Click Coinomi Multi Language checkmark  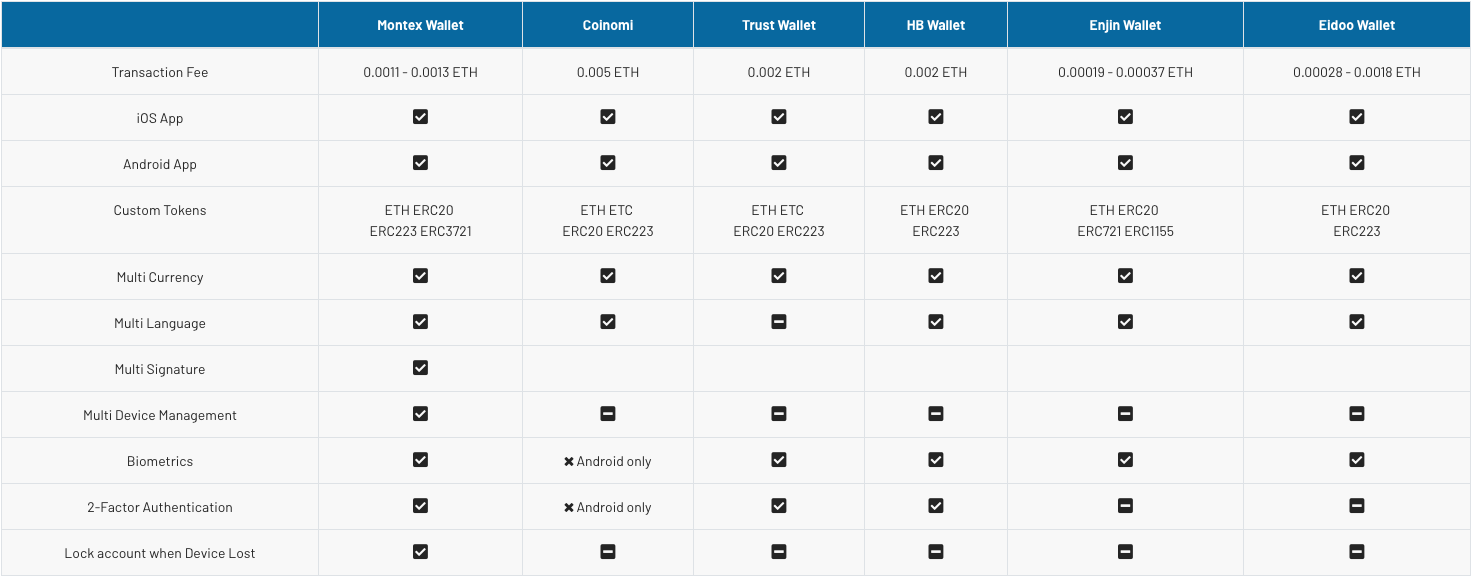click(608, 322)
